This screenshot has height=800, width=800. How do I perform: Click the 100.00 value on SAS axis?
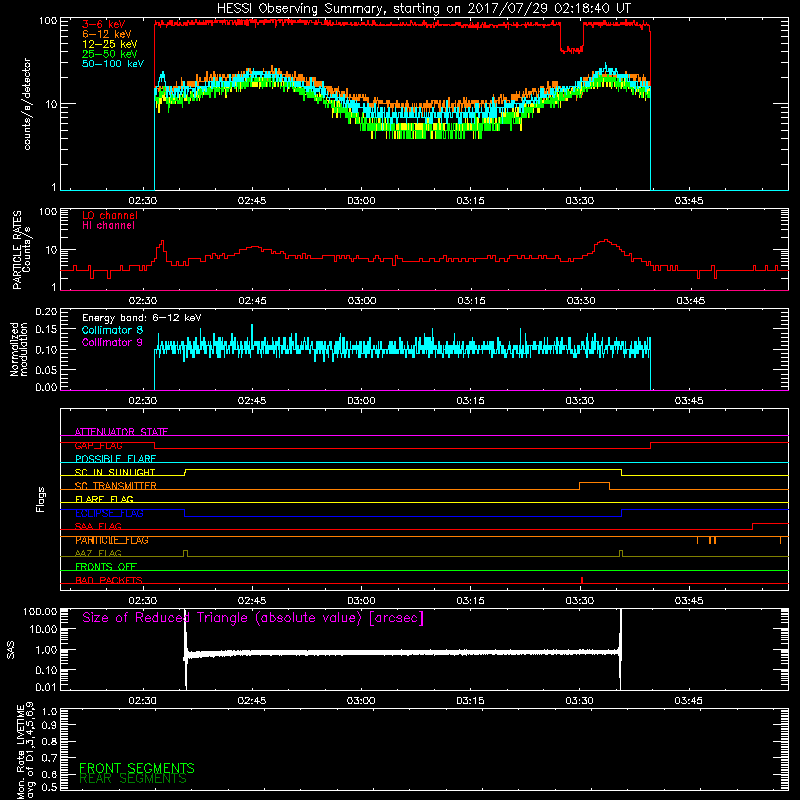pos(40,611)
